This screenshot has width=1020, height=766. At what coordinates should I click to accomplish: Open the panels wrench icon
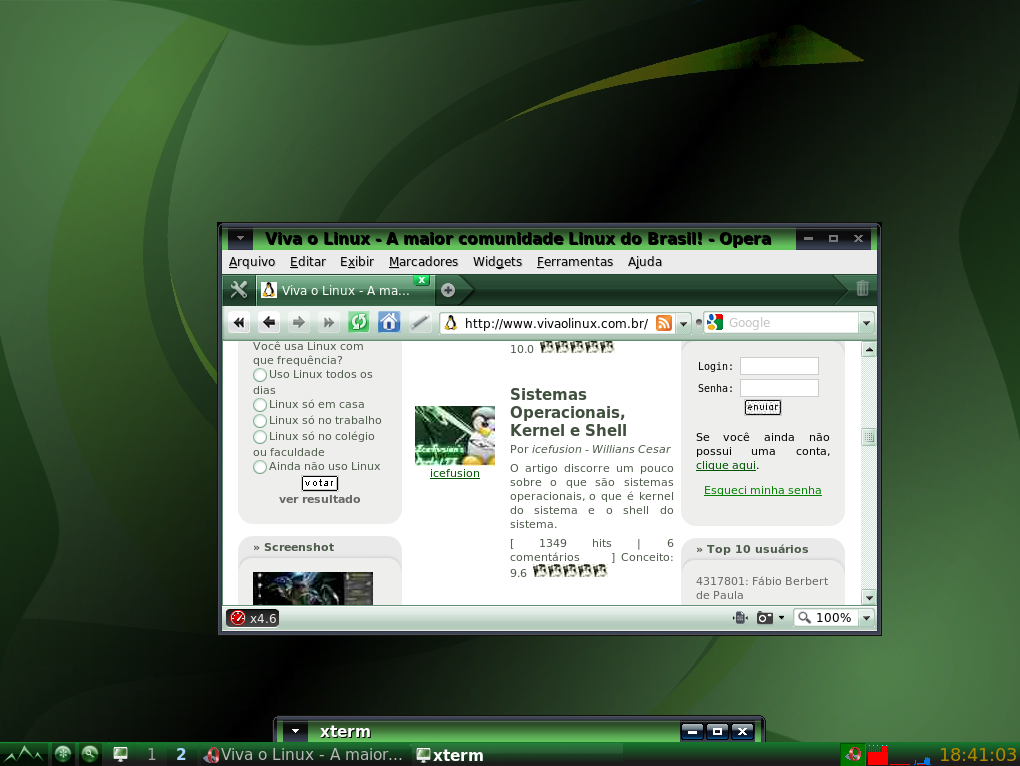coord(239,289)
